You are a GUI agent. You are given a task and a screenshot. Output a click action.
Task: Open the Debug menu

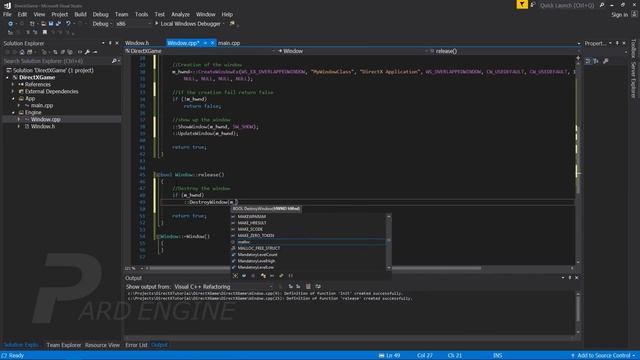[x=100, y=14]
